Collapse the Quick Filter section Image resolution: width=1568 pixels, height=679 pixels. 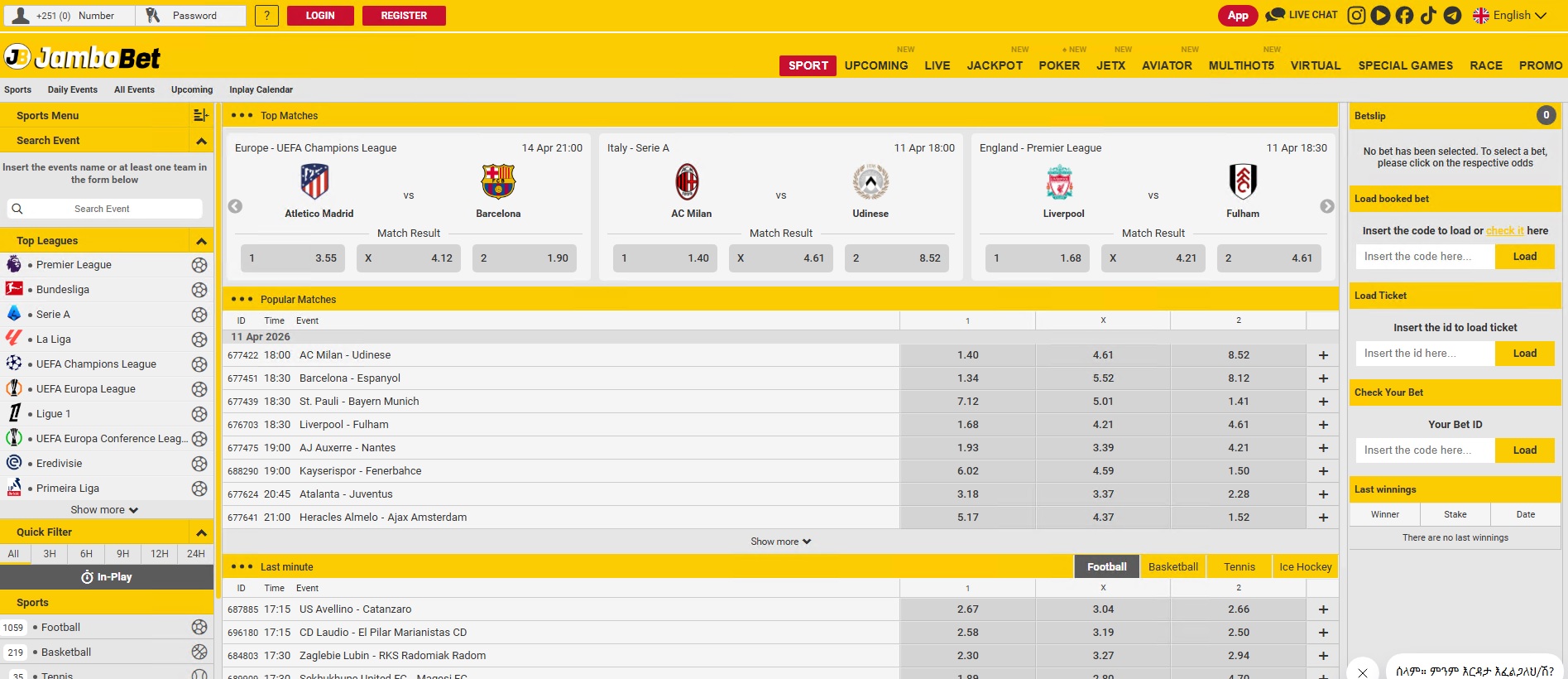tap(201, 532)
